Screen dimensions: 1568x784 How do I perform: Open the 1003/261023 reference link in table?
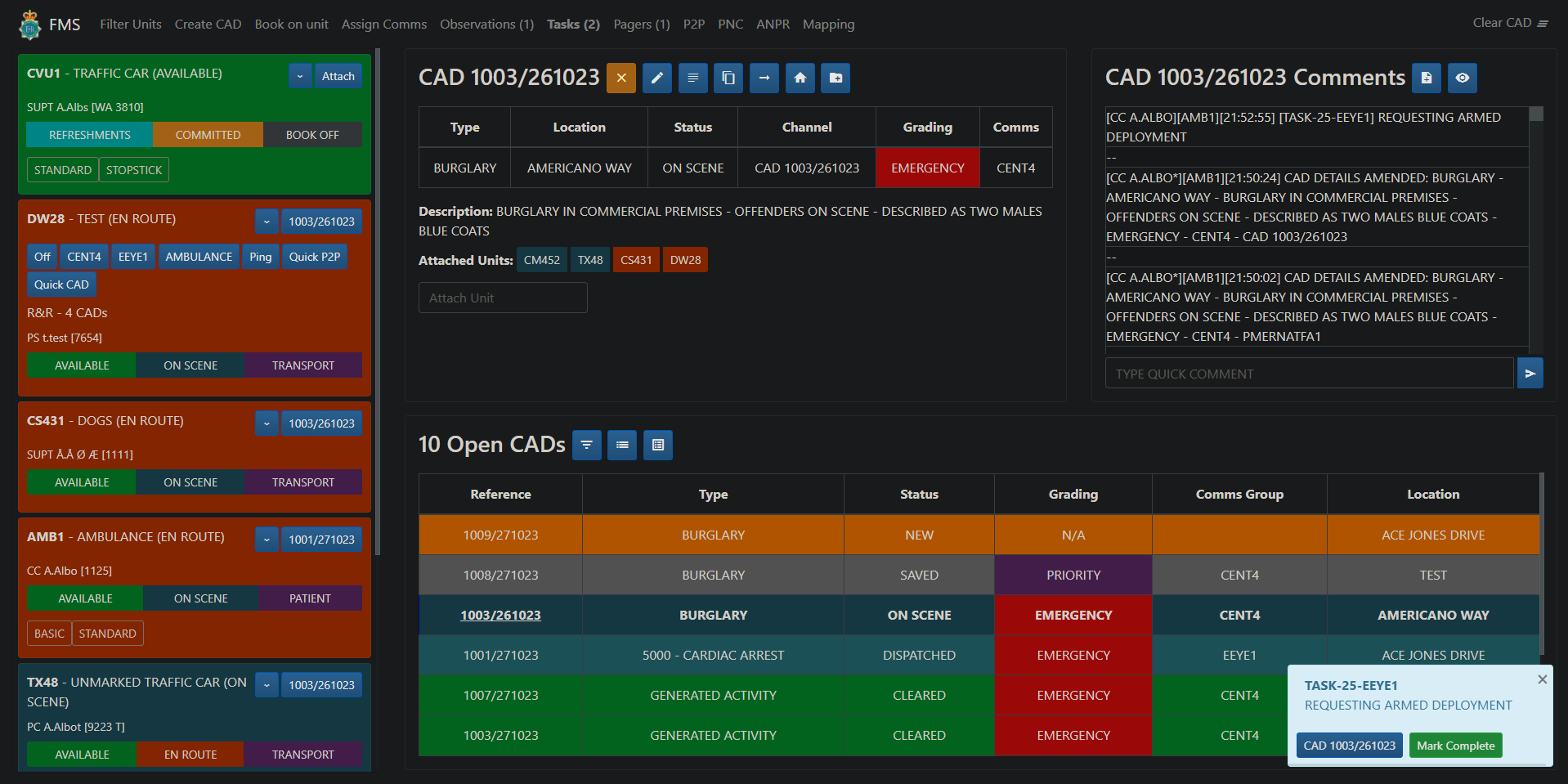coord(500,615)
